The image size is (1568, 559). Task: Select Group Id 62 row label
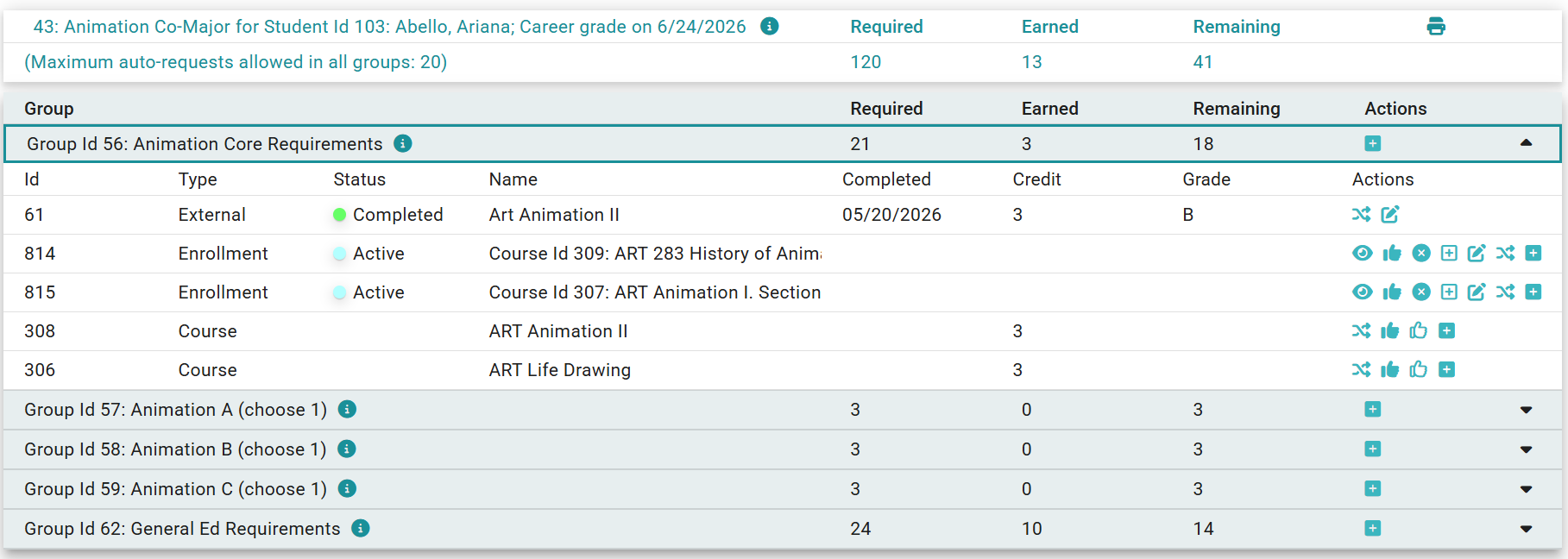click(182, 529)
